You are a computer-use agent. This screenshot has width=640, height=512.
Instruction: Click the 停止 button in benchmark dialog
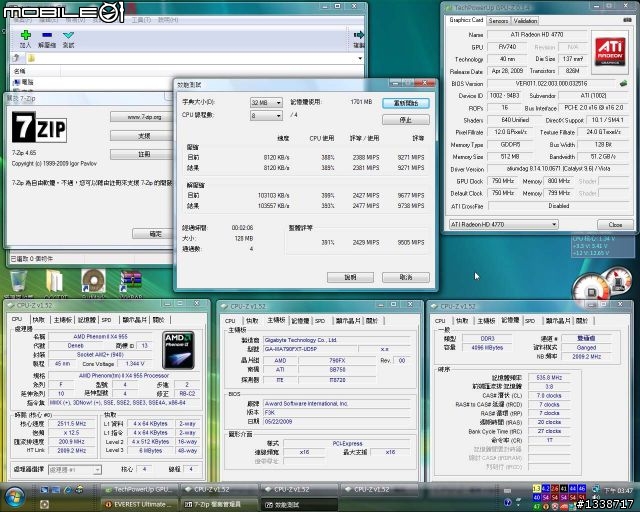(406, 120)
